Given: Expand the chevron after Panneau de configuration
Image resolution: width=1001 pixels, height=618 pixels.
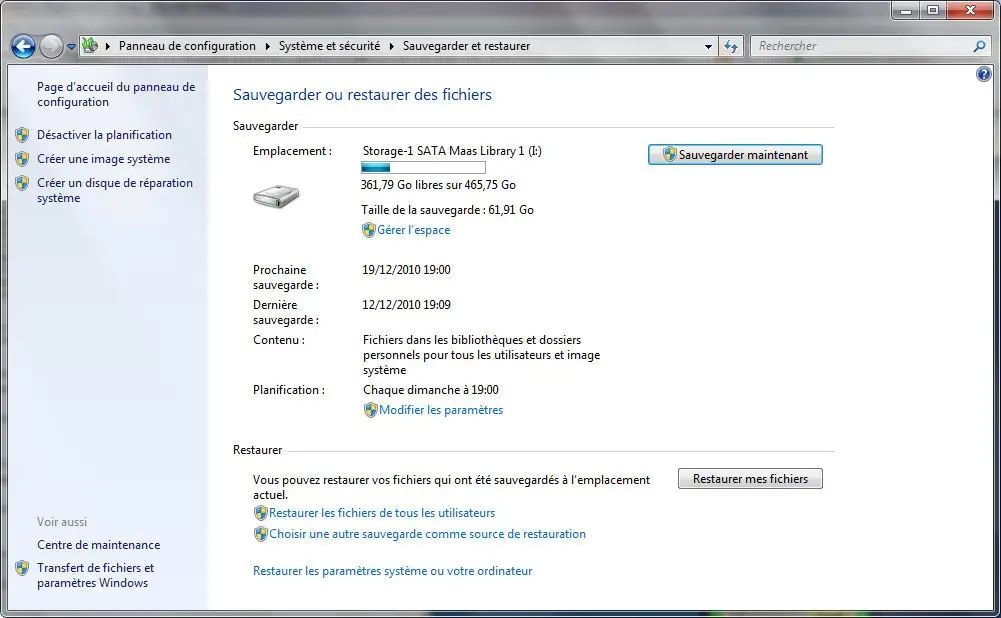Looking at the screenshot, I should click(x=267, y=46).
